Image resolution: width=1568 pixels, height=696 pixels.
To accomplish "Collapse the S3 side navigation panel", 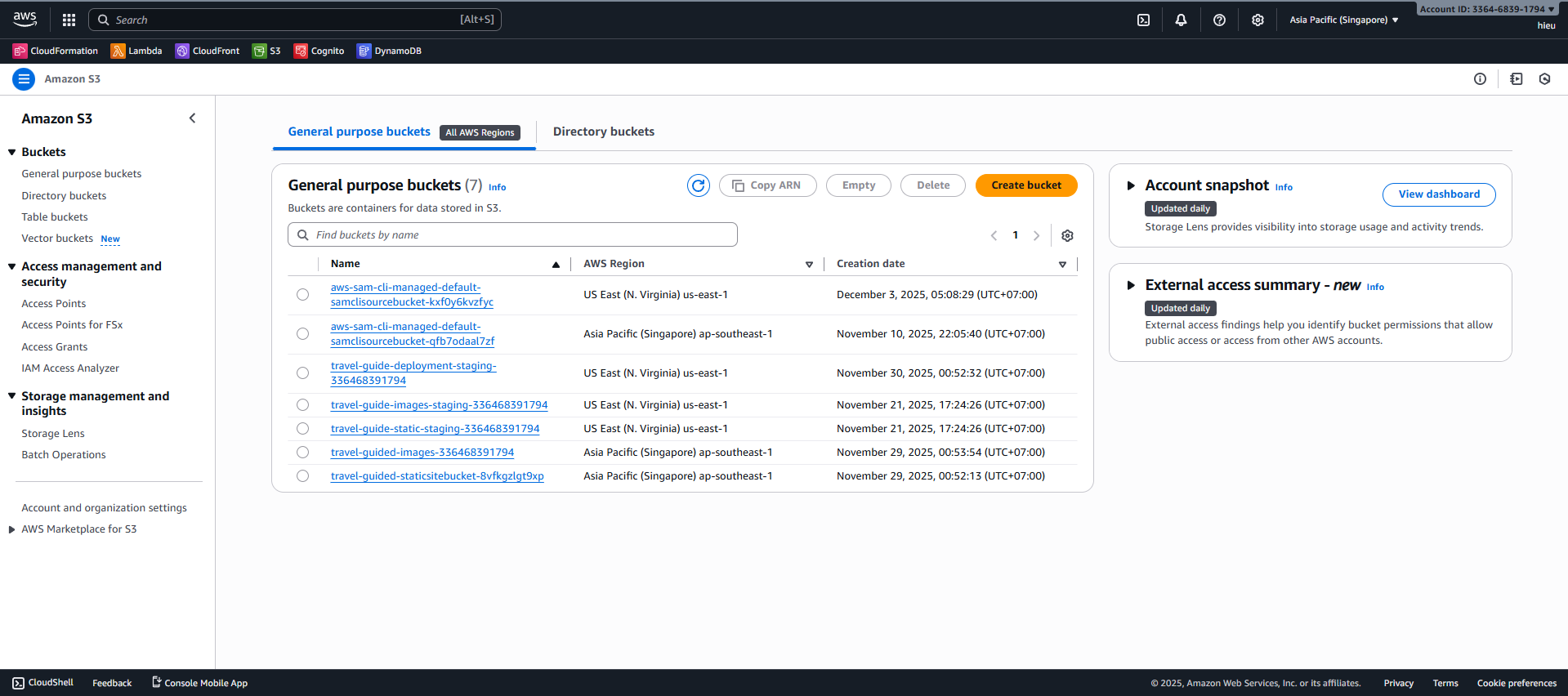I will [x=193, y=118].
